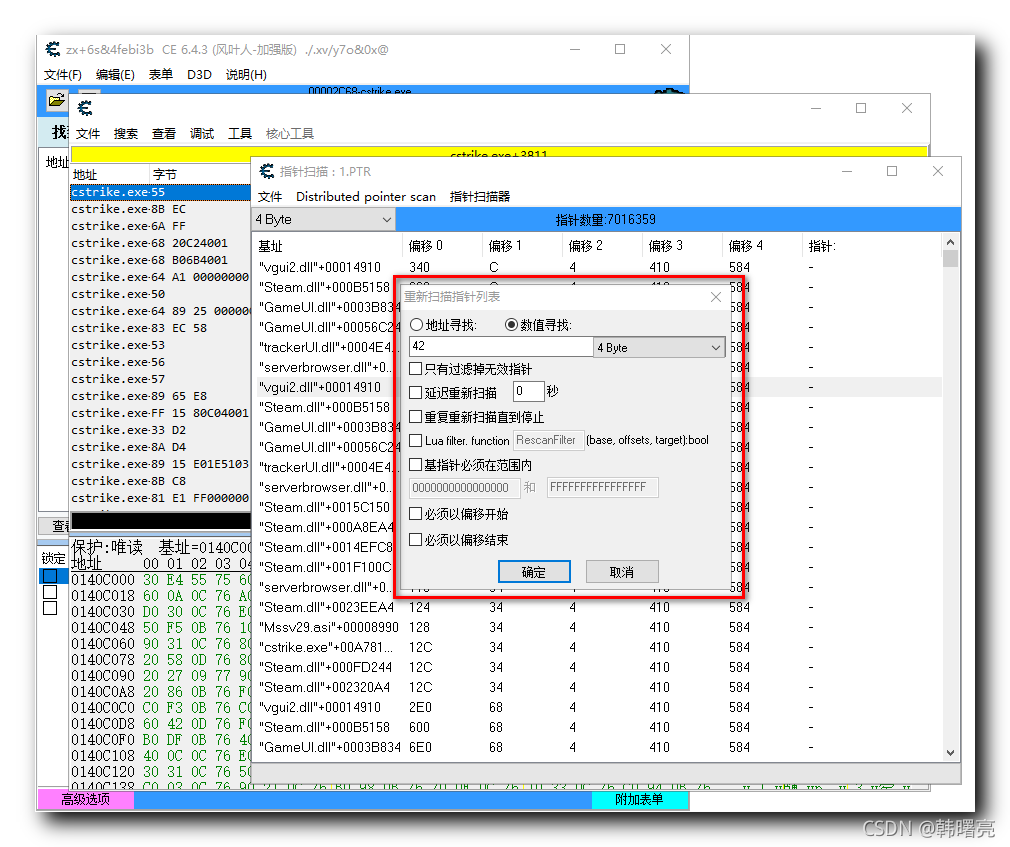This screenshot has width=1010, height=847.
Task: Click the confirm (确定) button
Action: tap(534, 572)
